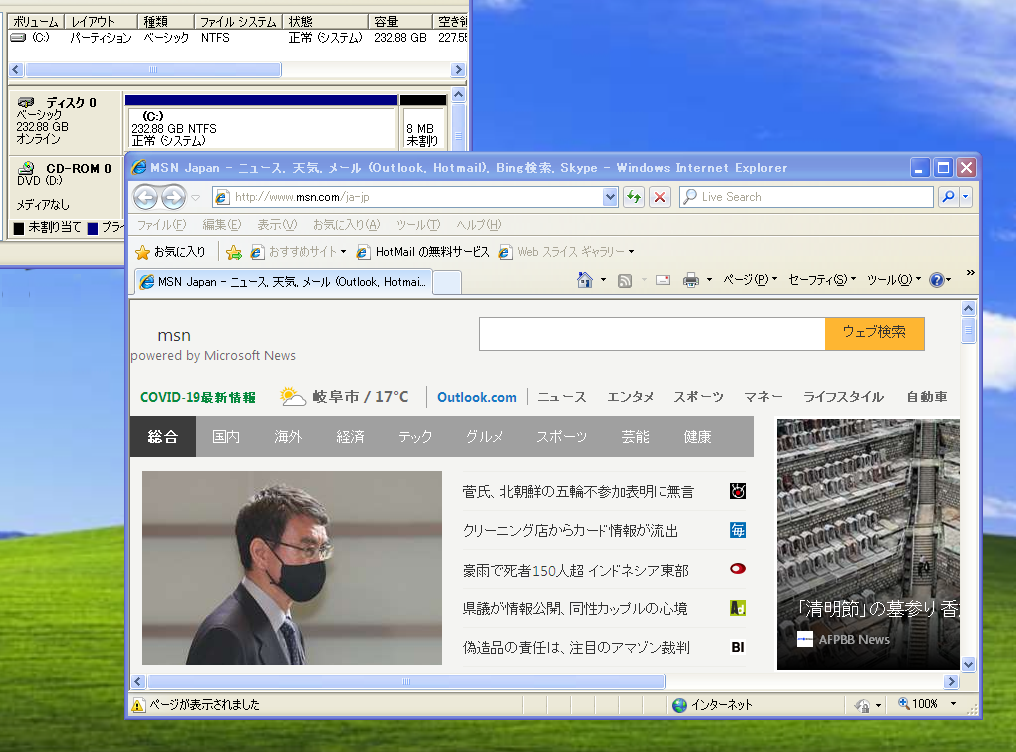Click the Print icon in command bar
The image size is (1016, 752).
pos(691,280)
